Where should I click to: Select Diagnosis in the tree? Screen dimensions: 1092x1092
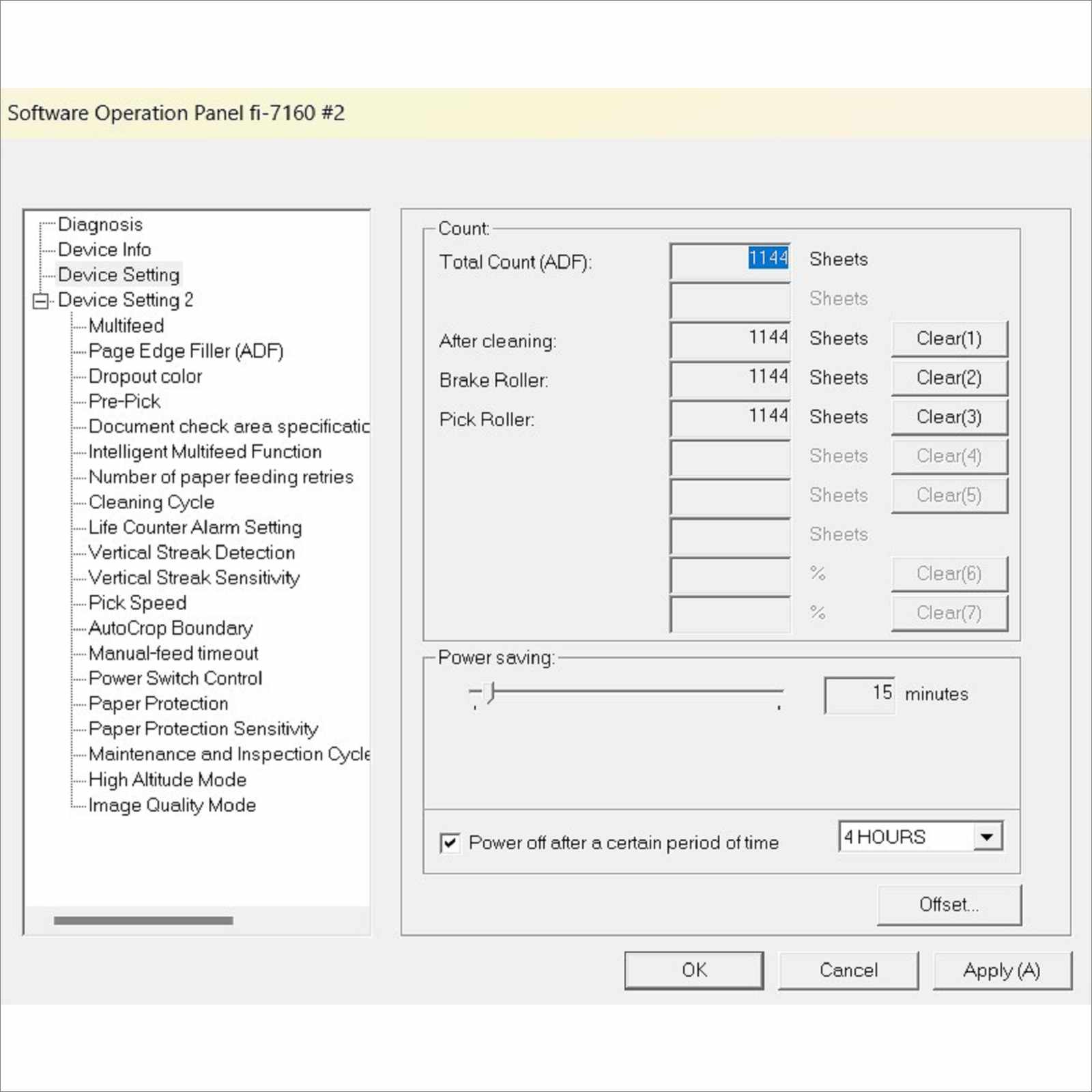coord(100,225)
